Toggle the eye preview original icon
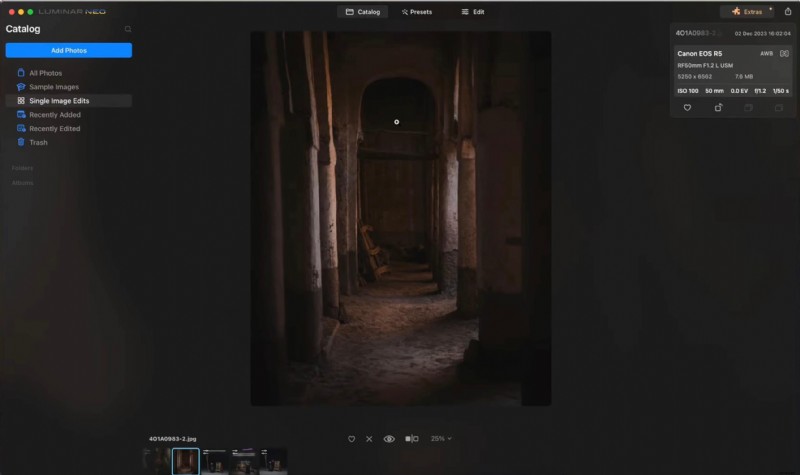Screen dimensions: 800x475 point(389,439)
